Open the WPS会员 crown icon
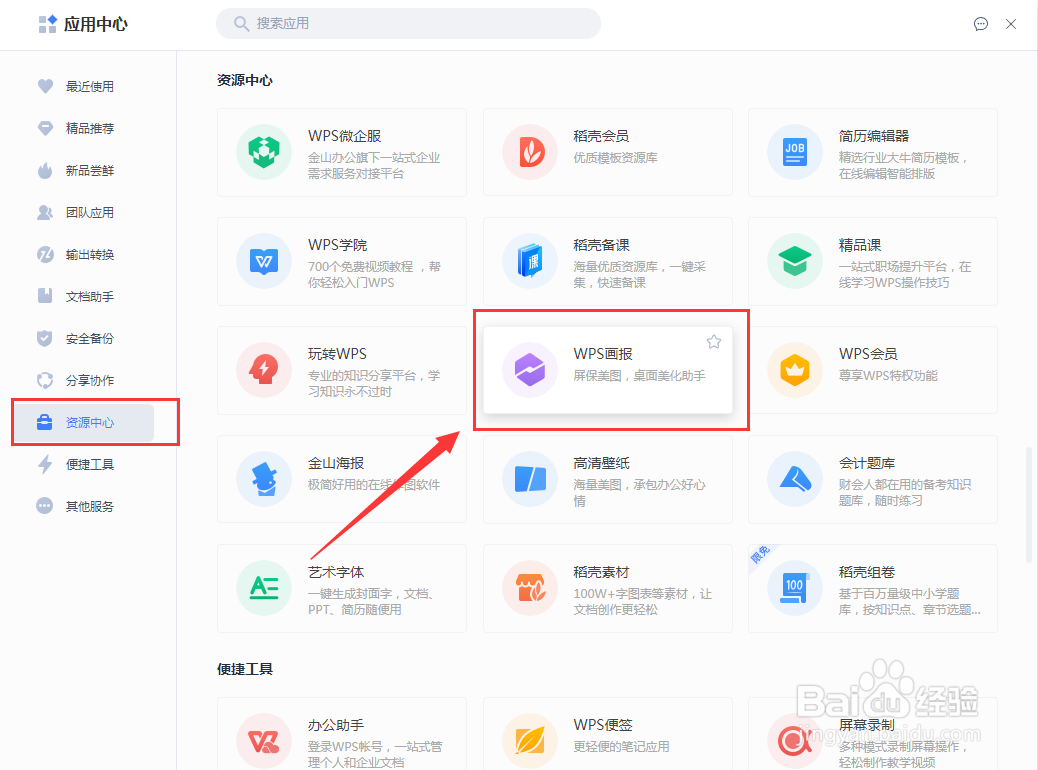 tap(794, 370)
